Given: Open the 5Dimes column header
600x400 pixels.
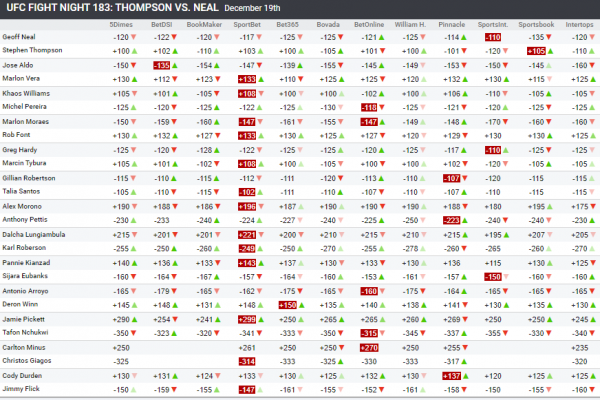Looking at the screenshot, I should tap(121, 24).
